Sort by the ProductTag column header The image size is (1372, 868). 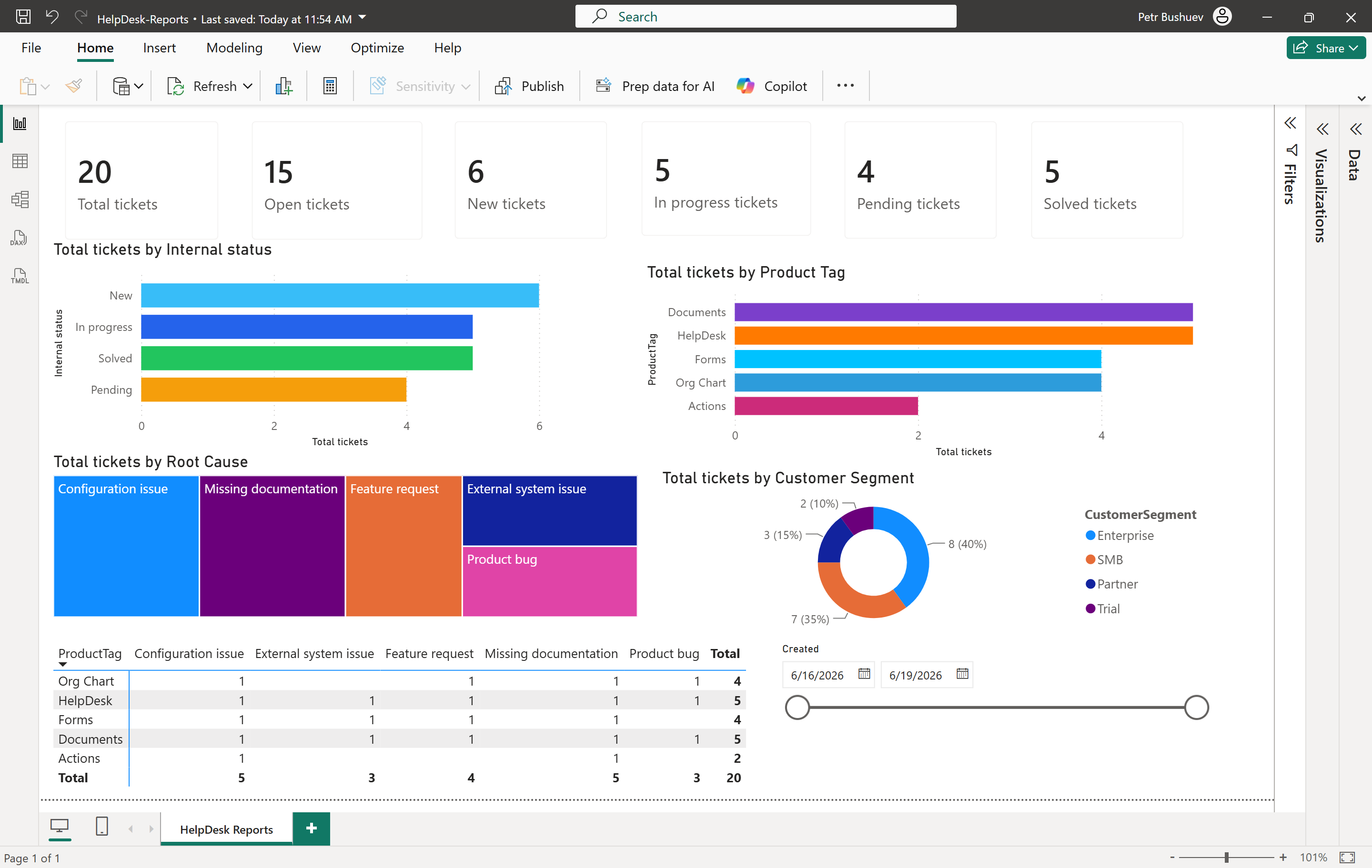[90, 653]
